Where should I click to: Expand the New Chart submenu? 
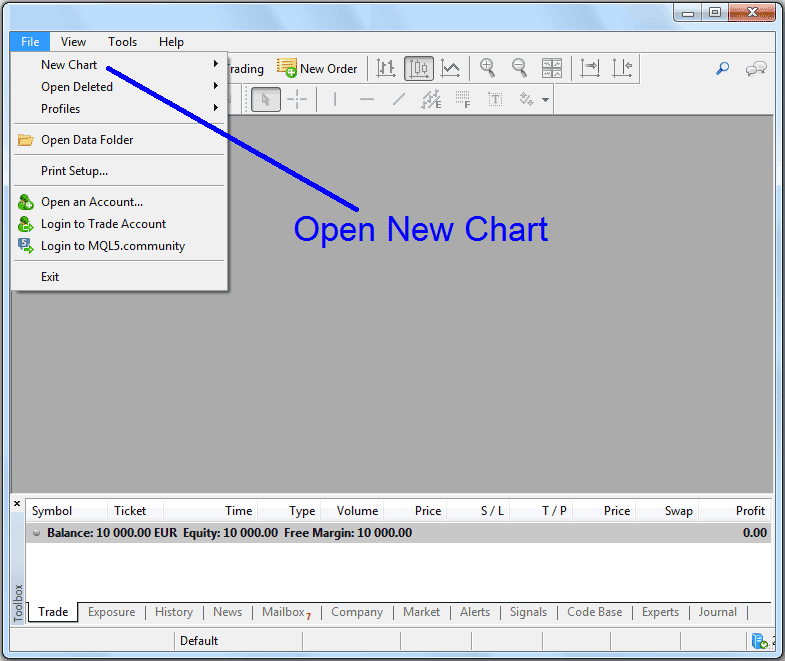[119, 65]
